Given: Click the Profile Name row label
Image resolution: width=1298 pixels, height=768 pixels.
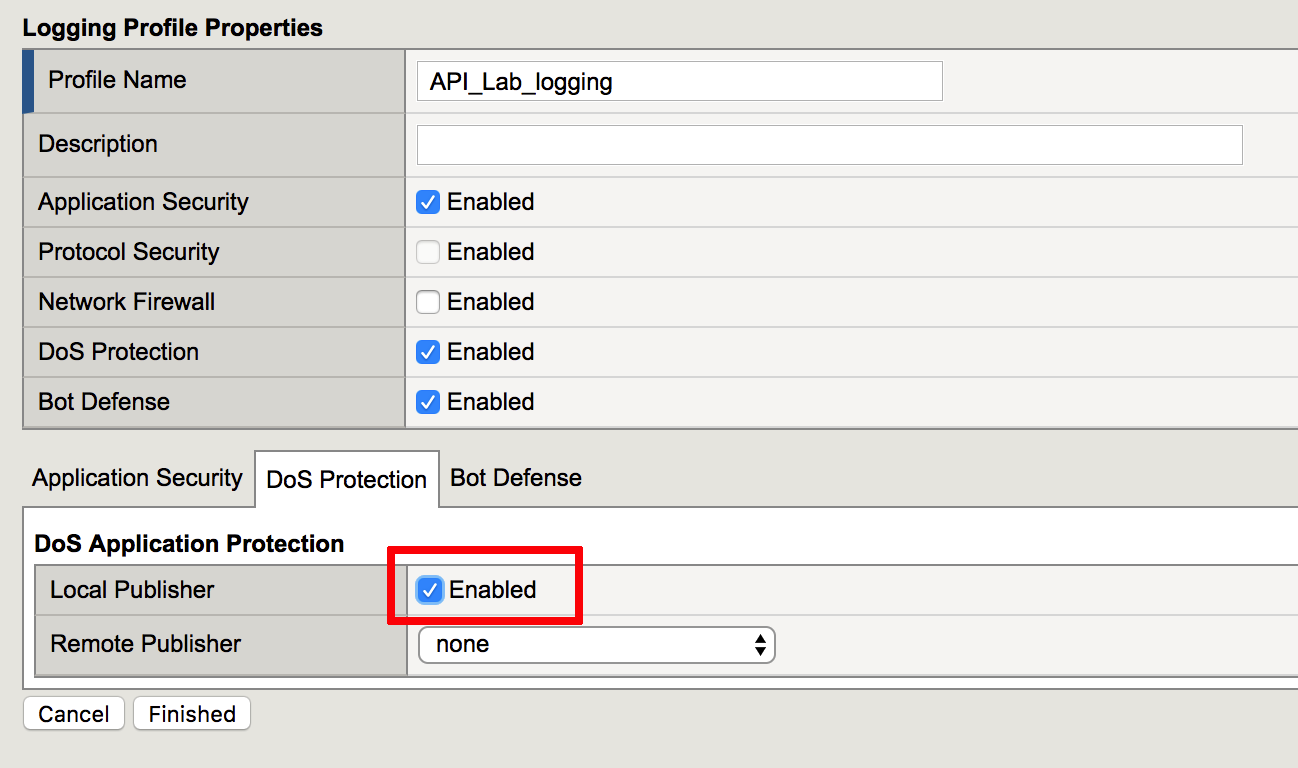Looking at the screenshot, I should tap(117, 80).
